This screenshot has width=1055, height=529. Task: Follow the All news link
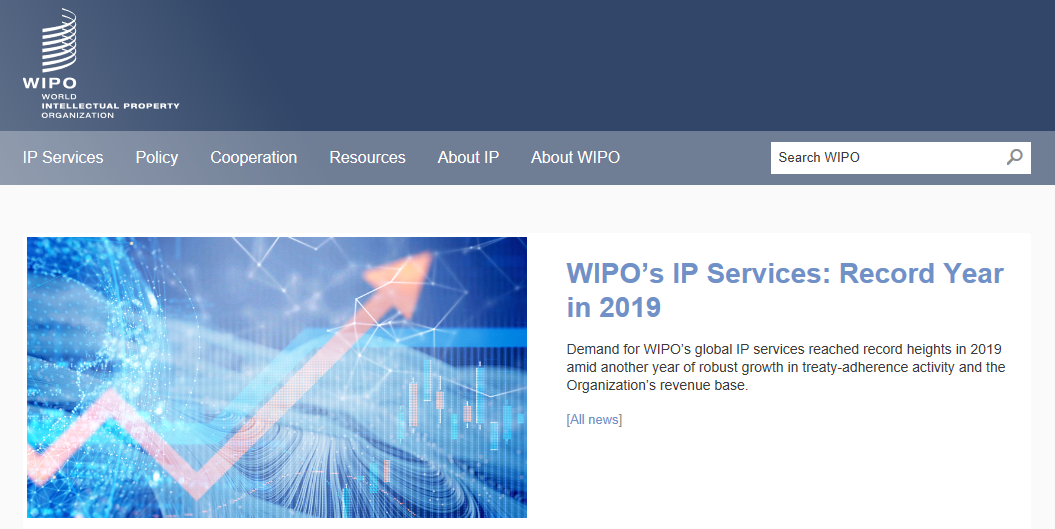(594, 419)
